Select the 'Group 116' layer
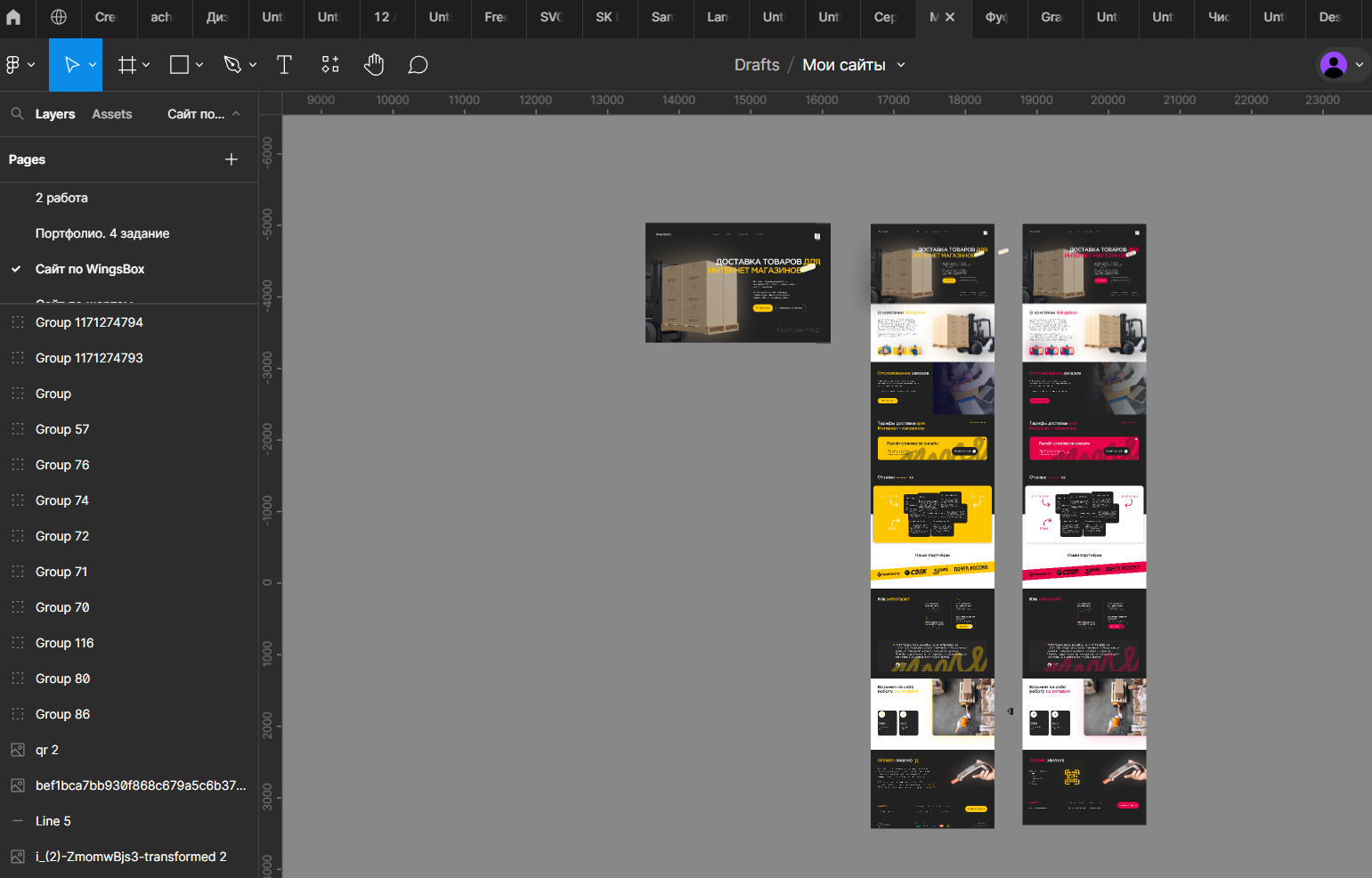The height and width of the screenshot is (878, 1372). tap(64, 643)
